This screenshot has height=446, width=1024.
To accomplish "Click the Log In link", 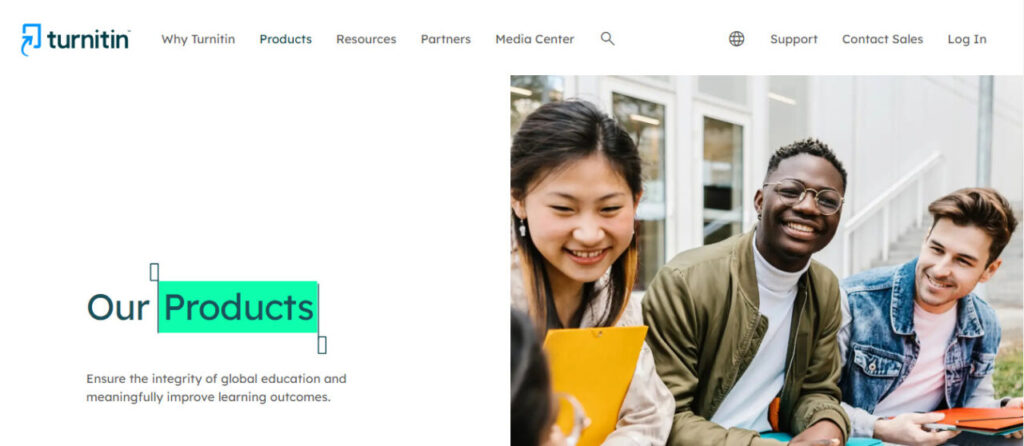I will point(967,39).
